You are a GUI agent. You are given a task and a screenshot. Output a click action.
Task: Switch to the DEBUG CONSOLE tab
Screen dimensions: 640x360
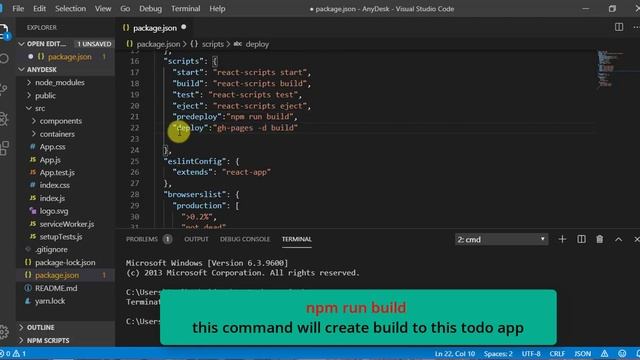point(245,239)
